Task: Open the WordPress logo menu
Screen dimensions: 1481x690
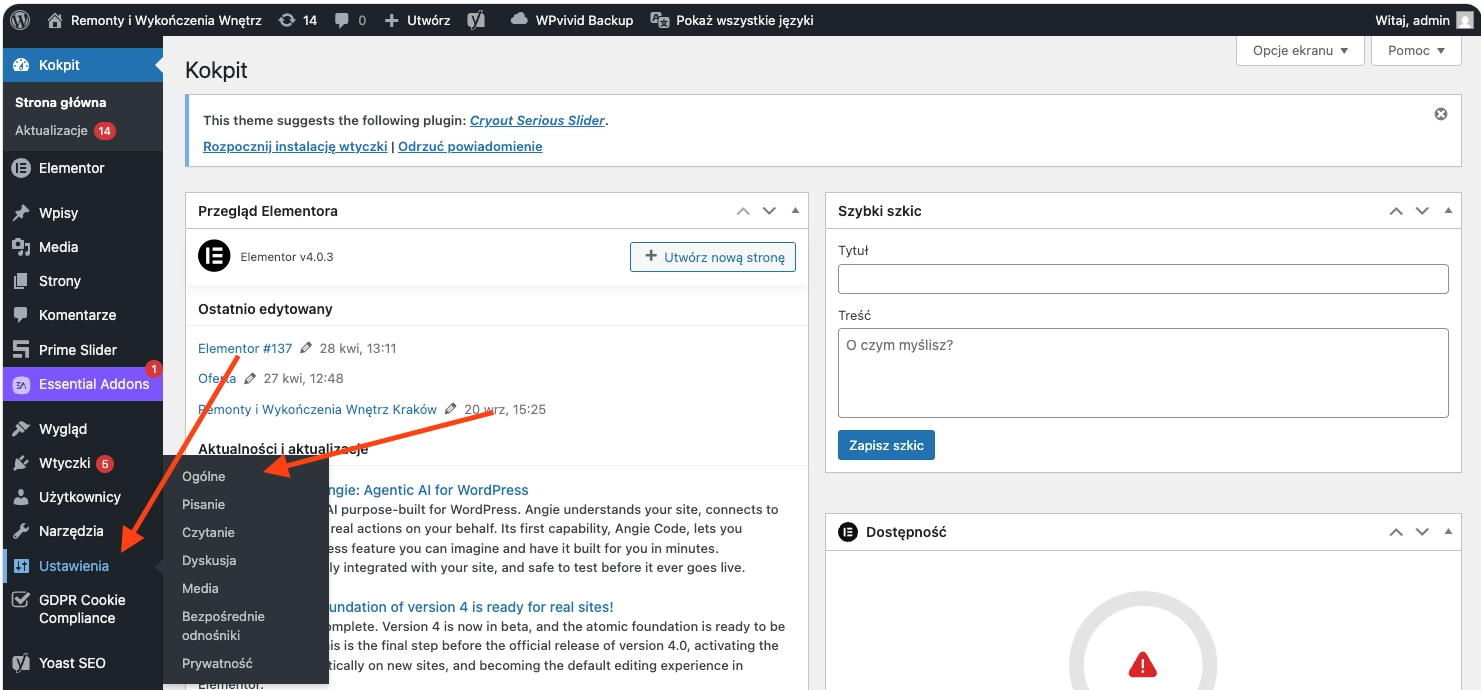Action: [x=21, y=20]
